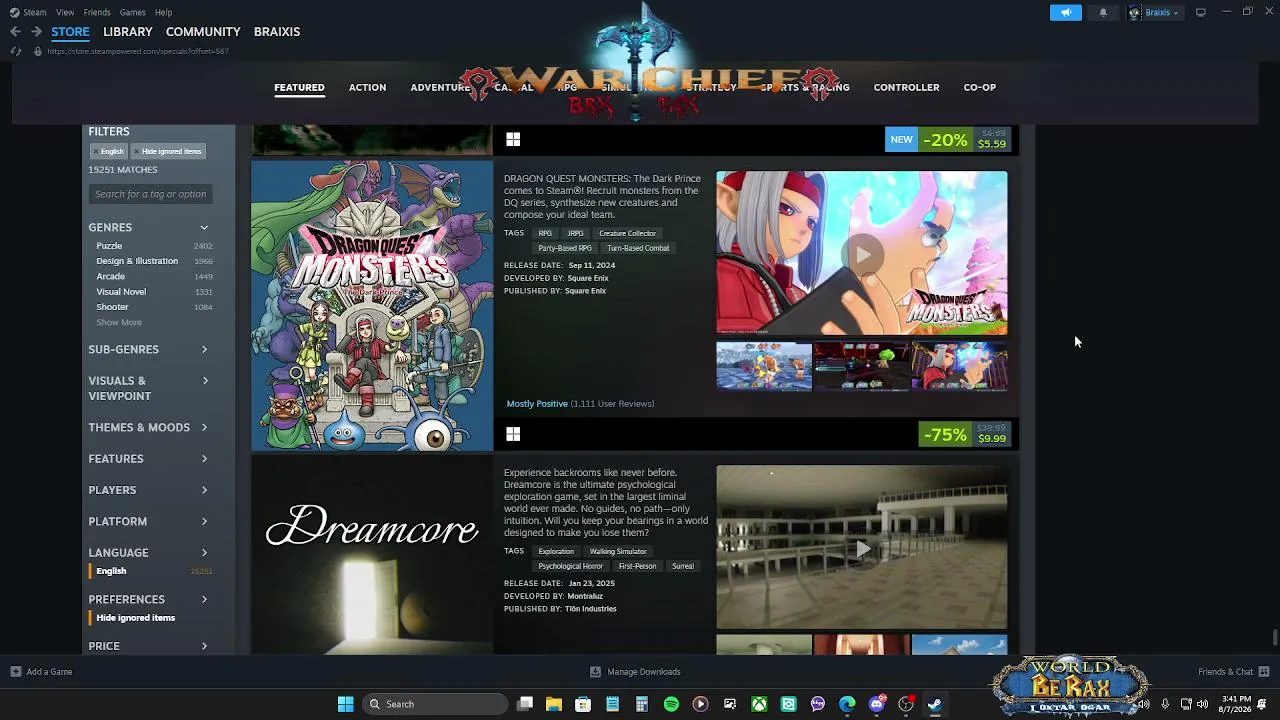Switch to Big Picture mode via monitor icon
Image resolution: width=1280 pixels, height=720 pixels.
point(1200,12)
